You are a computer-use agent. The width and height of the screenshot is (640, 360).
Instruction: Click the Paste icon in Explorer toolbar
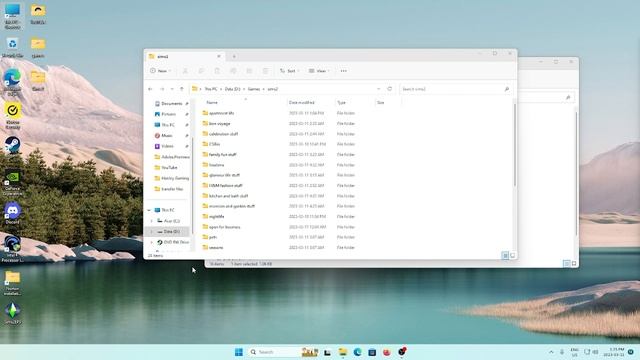(217, 71)
